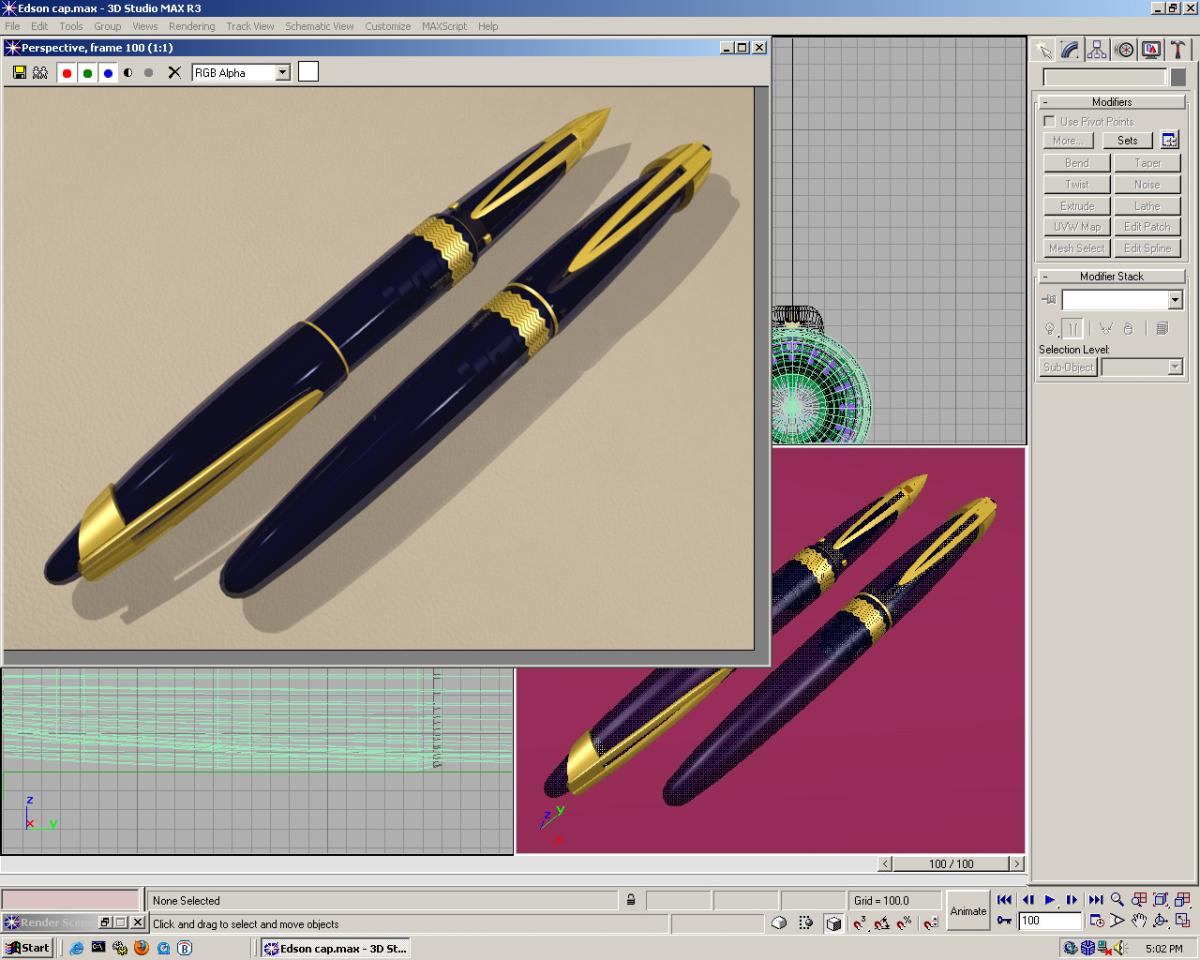Image resolution: width=1200 pixels, height=960 pixels.
Task: Open the Hierarchy command panel tab
Action: pyautogui.click(x=1097, y=50)
